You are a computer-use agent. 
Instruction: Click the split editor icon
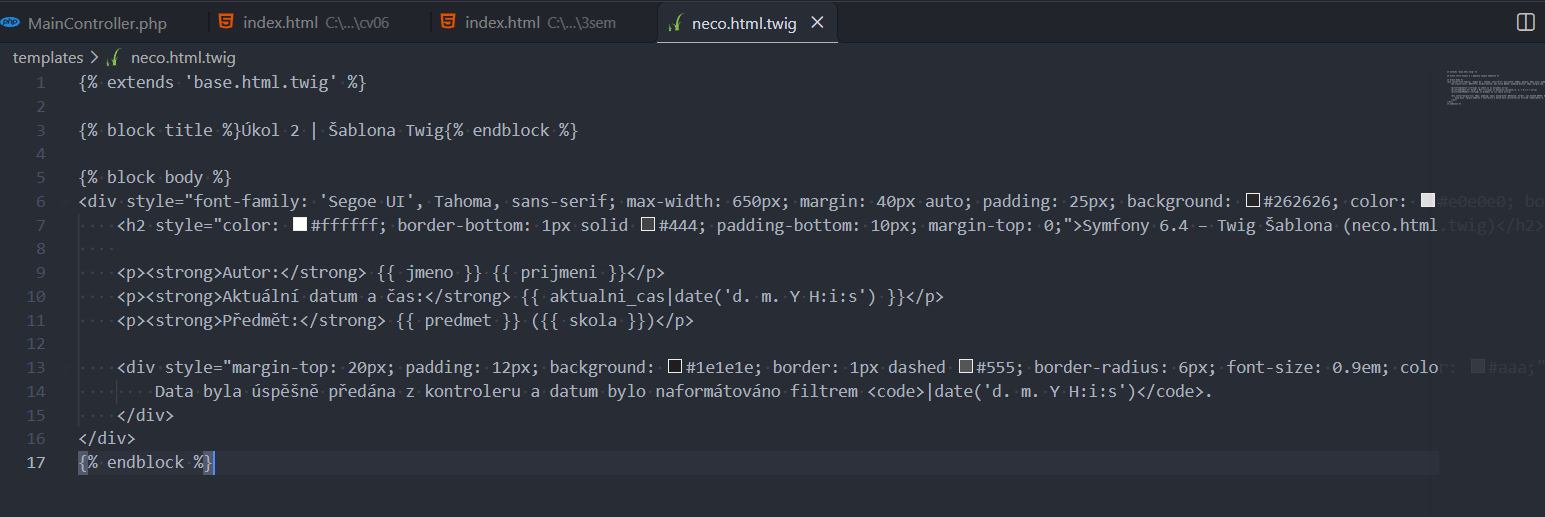click(1525, 22)
